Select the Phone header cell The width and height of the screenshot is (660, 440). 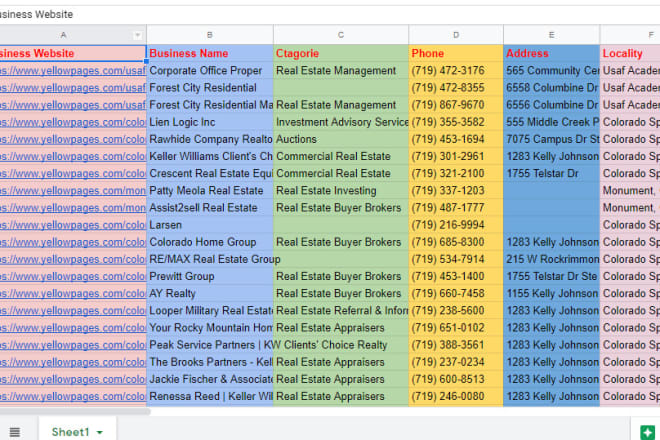(x=456, y=53)
